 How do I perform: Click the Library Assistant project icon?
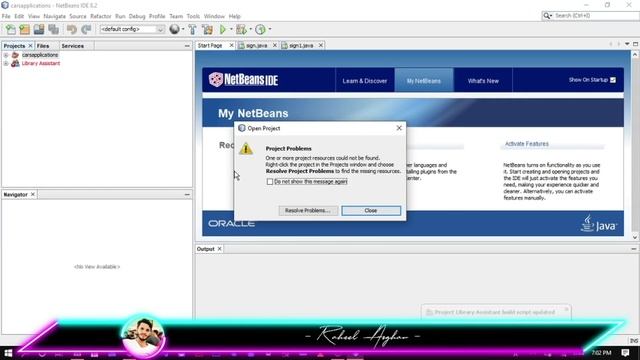[x=15, y=63]
